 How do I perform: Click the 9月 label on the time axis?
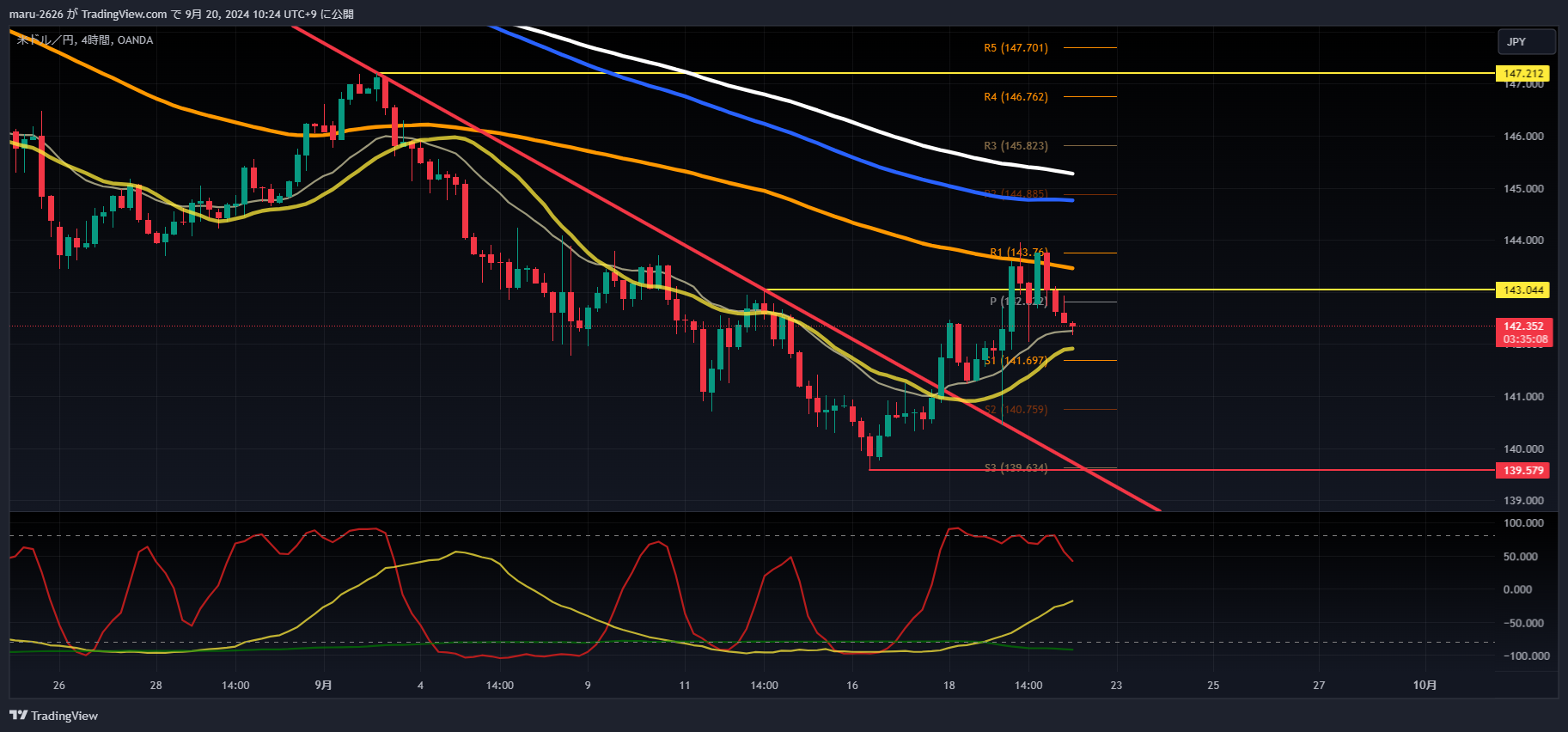pos(323,686)
